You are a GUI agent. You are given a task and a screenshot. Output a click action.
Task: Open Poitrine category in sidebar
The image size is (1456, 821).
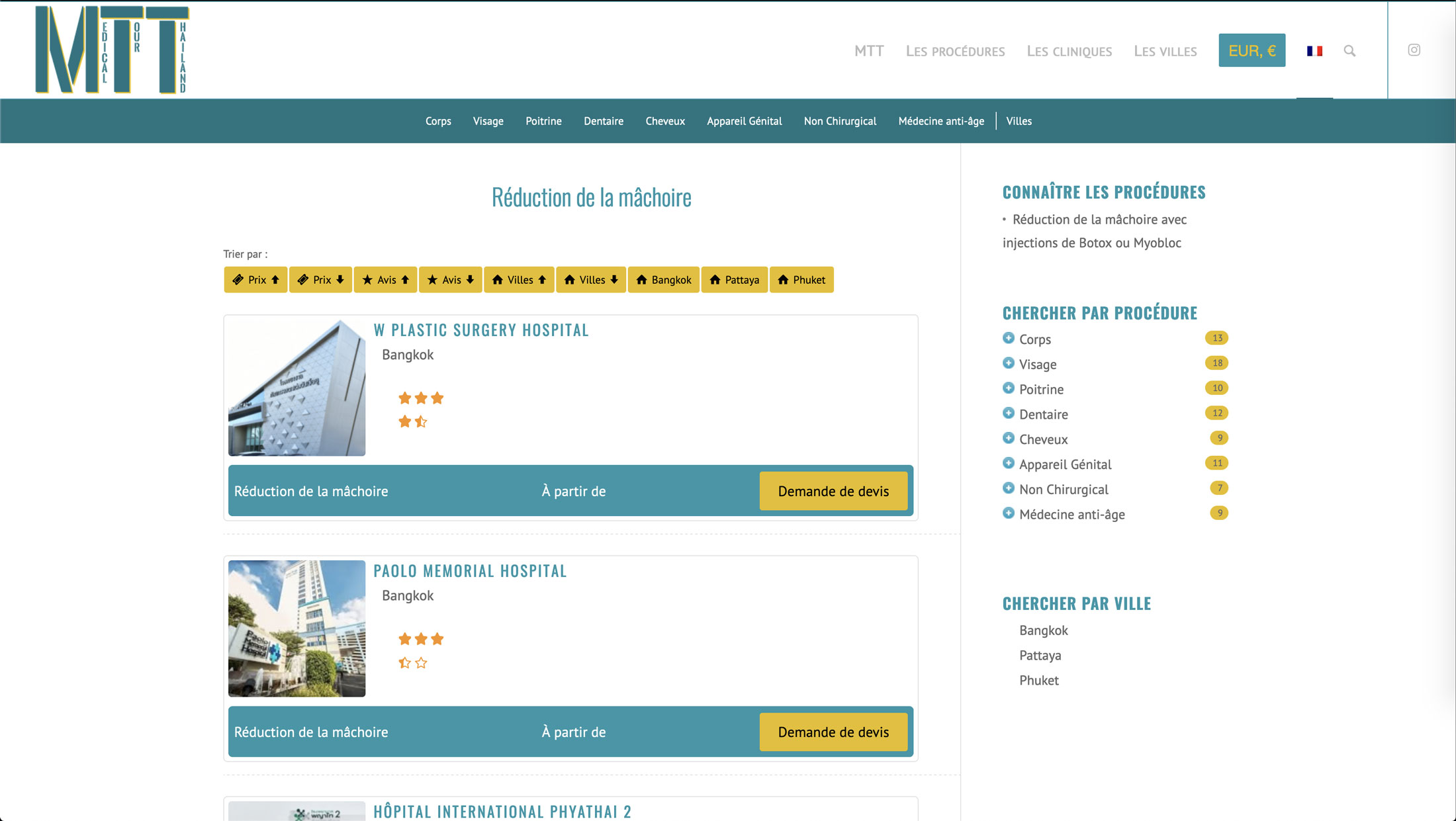(1041, 390)
